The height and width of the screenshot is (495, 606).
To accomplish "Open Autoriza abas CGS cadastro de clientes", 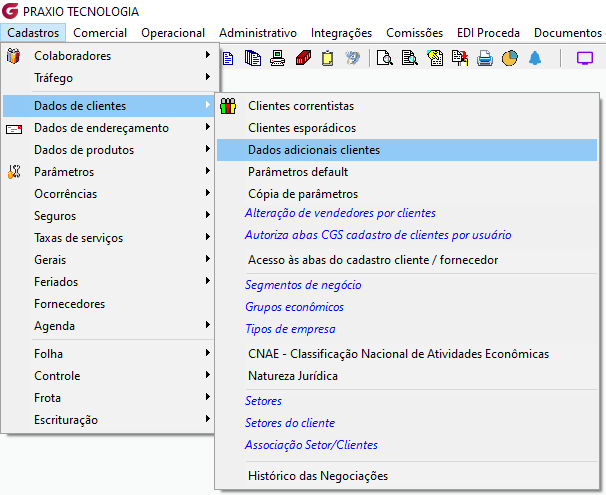I will pyautogui.click(x=378, y=235).
